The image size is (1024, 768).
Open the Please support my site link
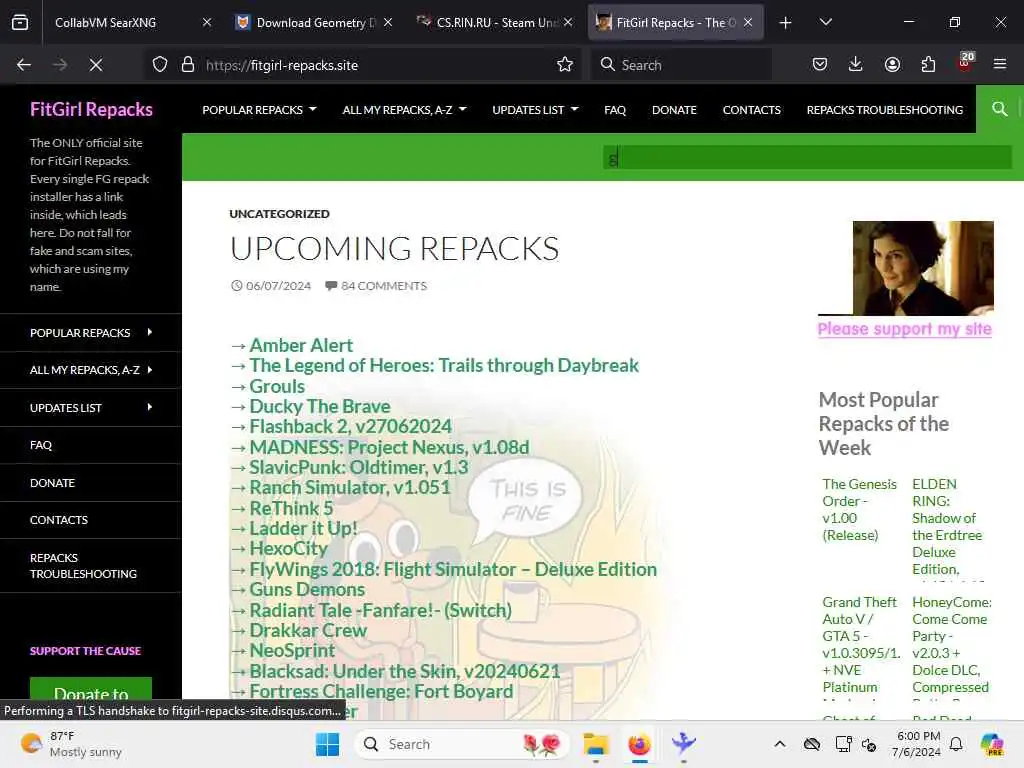tap(904, 328)
